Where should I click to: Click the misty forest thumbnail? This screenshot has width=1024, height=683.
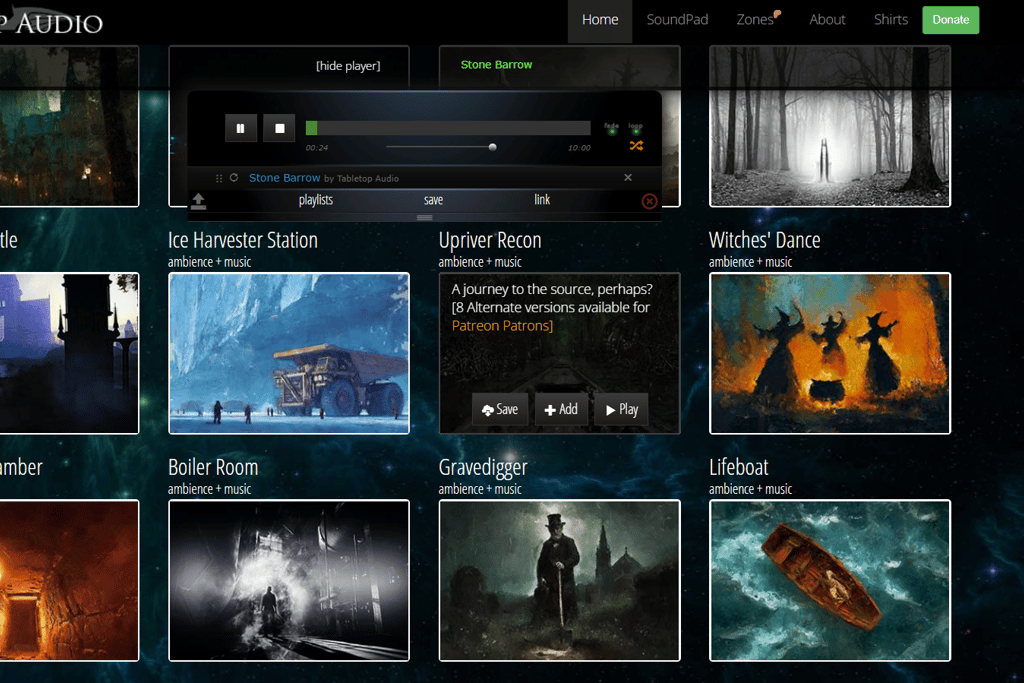tap(829, 126)
